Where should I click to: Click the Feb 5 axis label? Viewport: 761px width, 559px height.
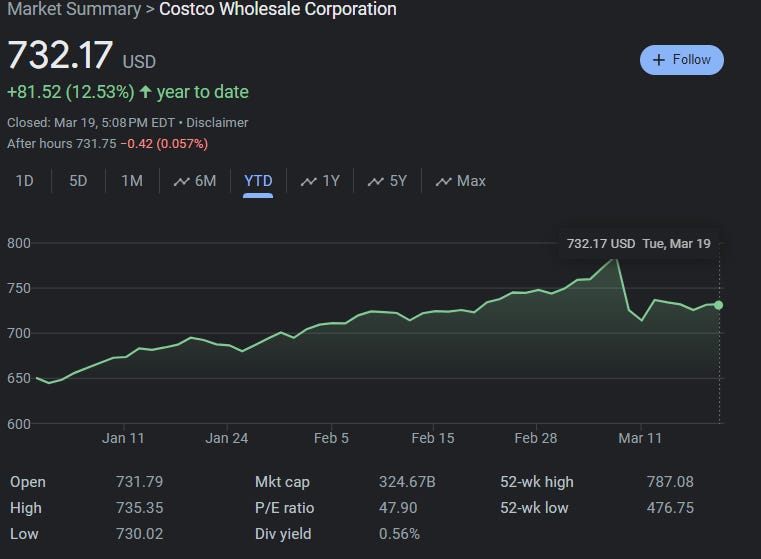(331, 438)
